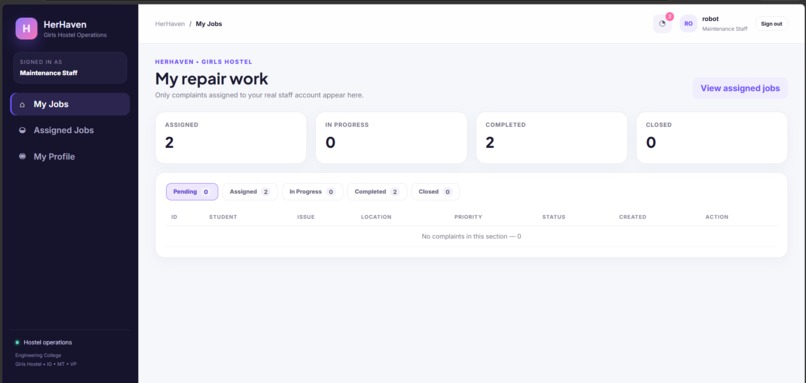Click the My Jobs breadcrumb

point(209,24)
